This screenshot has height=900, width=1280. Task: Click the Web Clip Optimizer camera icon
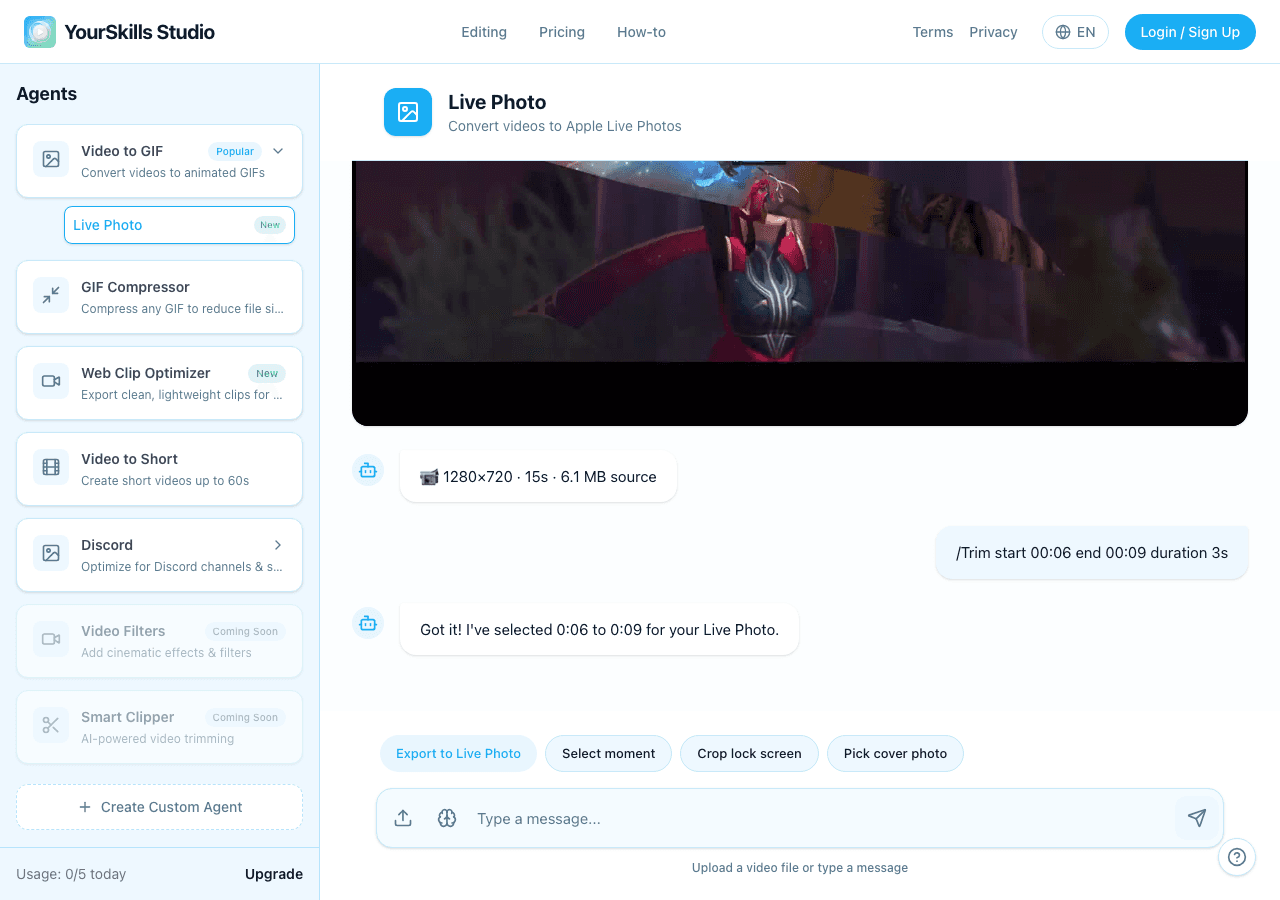(x=51, y=381)
